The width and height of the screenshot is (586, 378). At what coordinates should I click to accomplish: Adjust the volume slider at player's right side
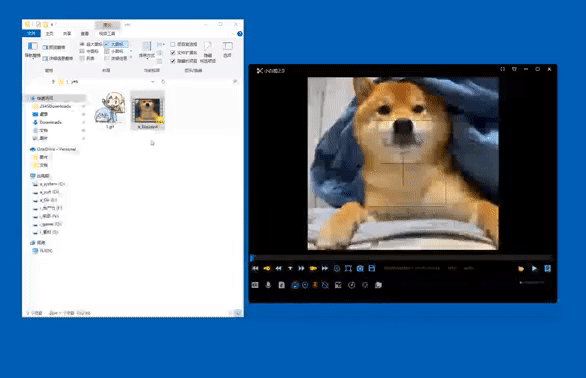coord(531,283)
